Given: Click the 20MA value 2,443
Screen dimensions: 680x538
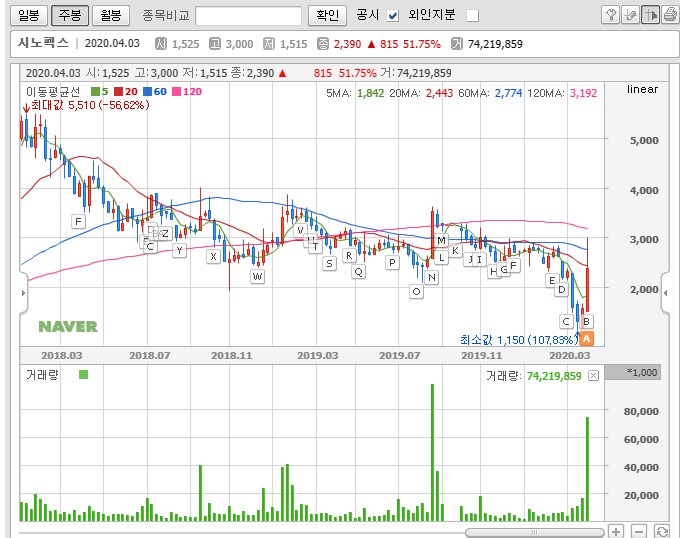Looking at the screenshot, I should tap(439, 93).
